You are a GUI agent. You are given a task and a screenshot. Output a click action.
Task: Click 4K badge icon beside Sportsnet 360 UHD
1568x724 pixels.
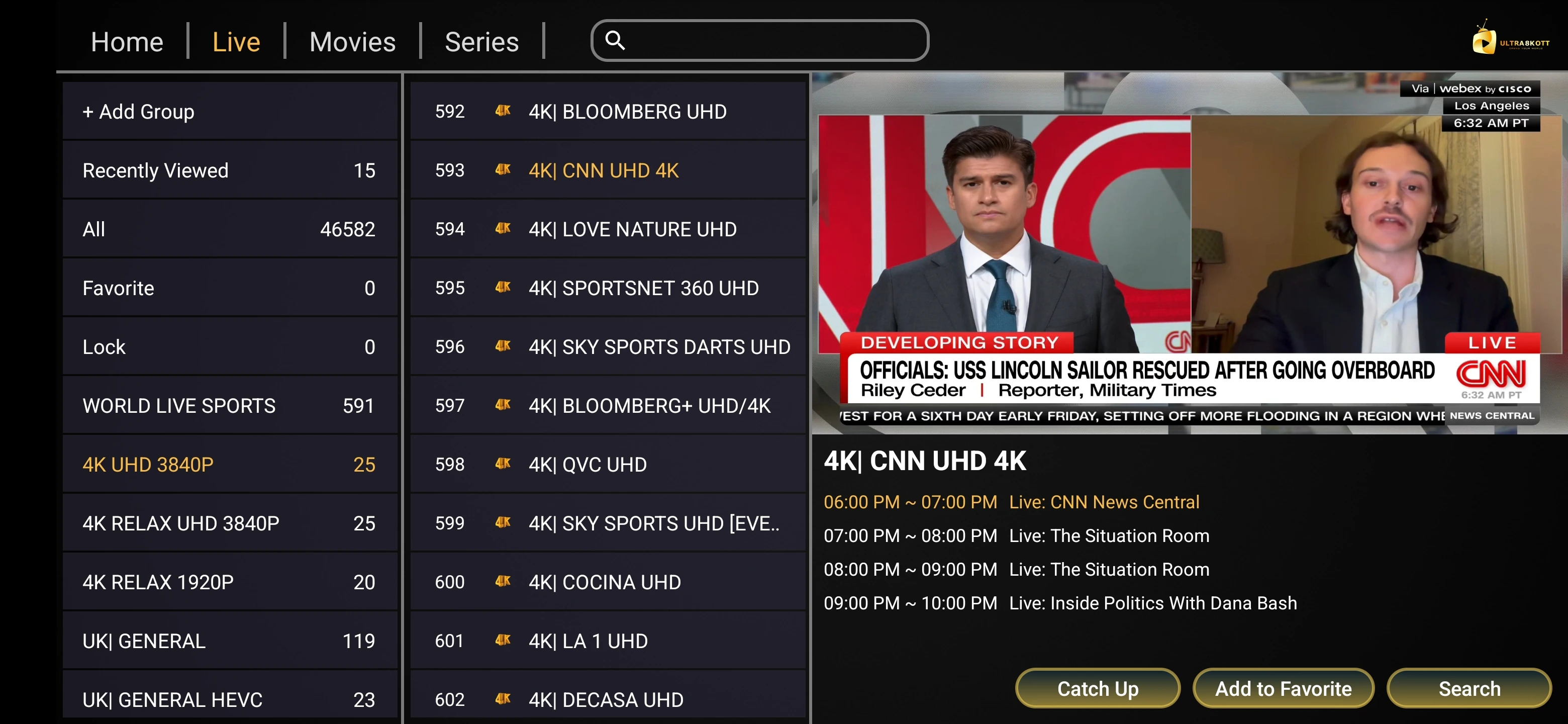tap(503, 288)
